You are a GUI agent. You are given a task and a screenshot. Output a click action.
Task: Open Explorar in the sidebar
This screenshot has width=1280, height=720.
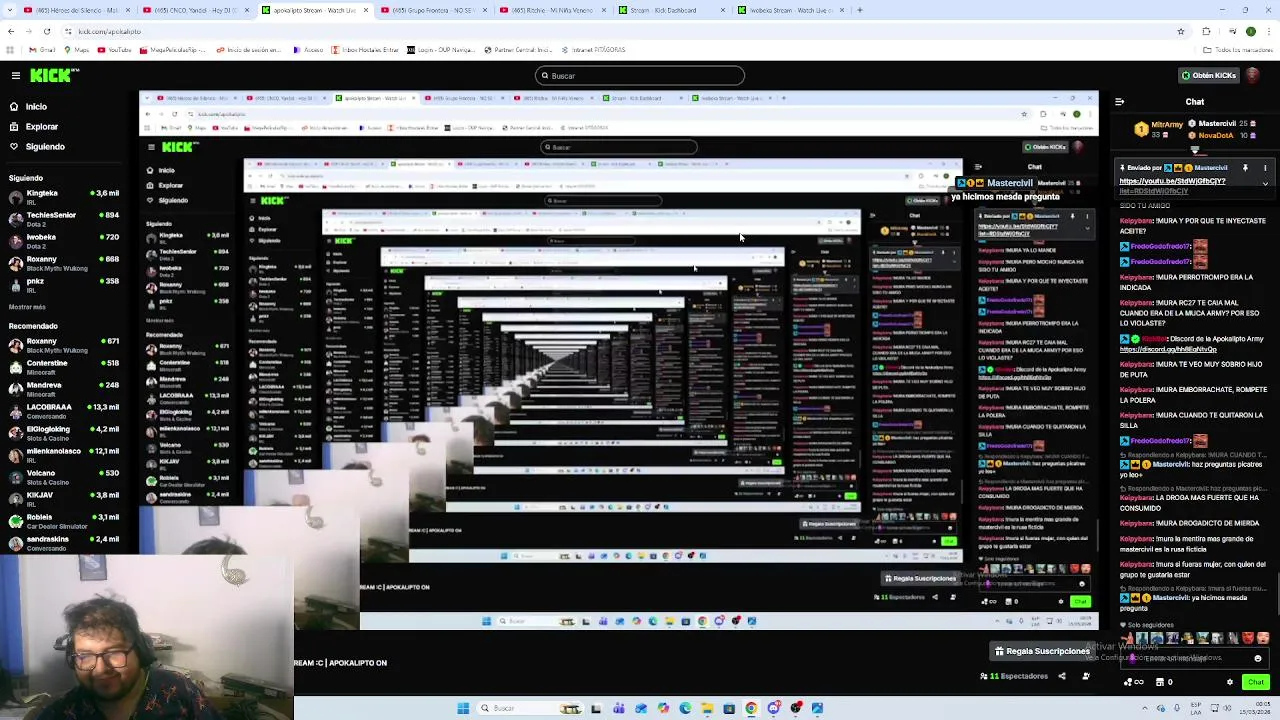click(x=41, y=127)
